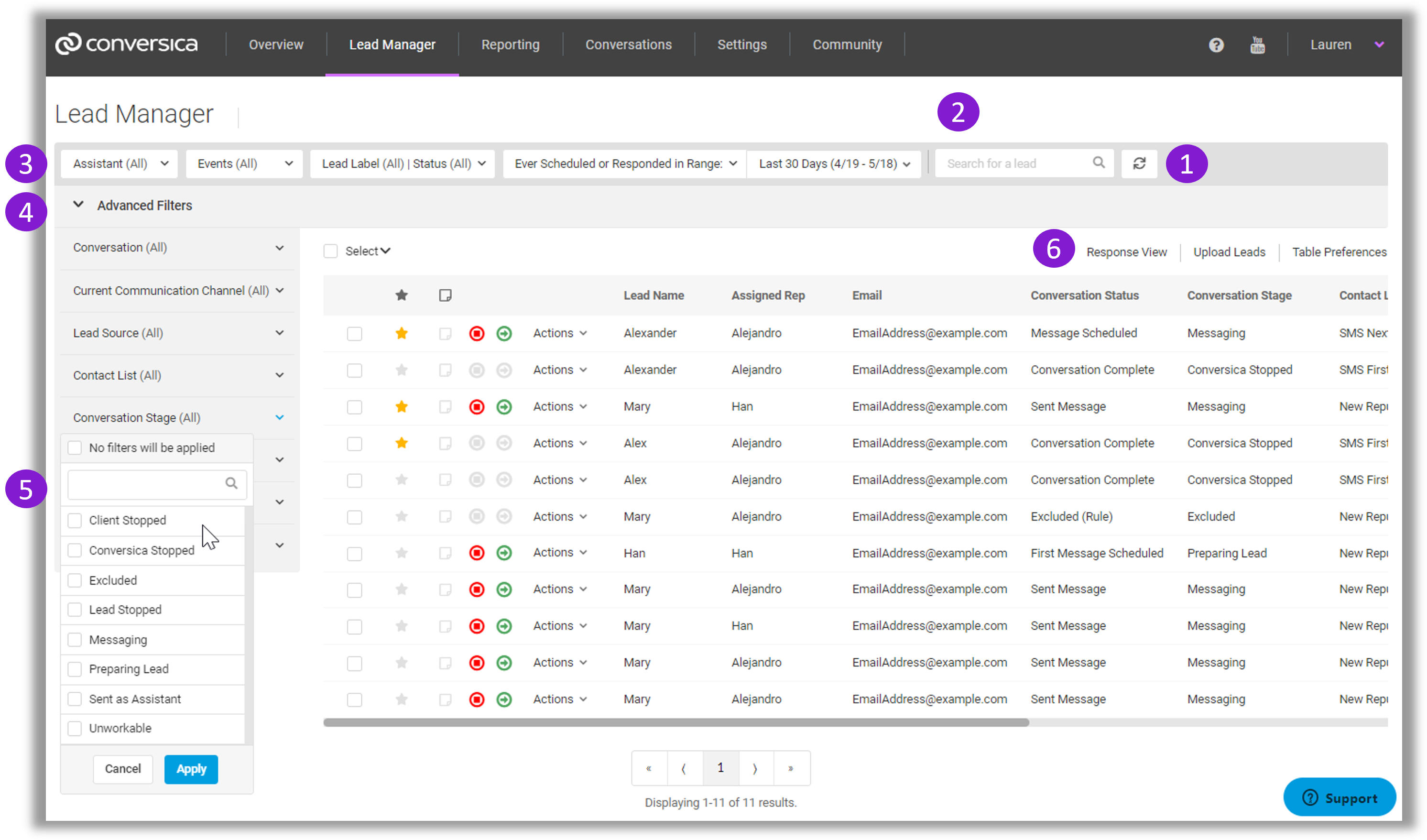Check the Conversica Stopped filter option
The height and width of the screenshot is (840, 1427).
75,550
